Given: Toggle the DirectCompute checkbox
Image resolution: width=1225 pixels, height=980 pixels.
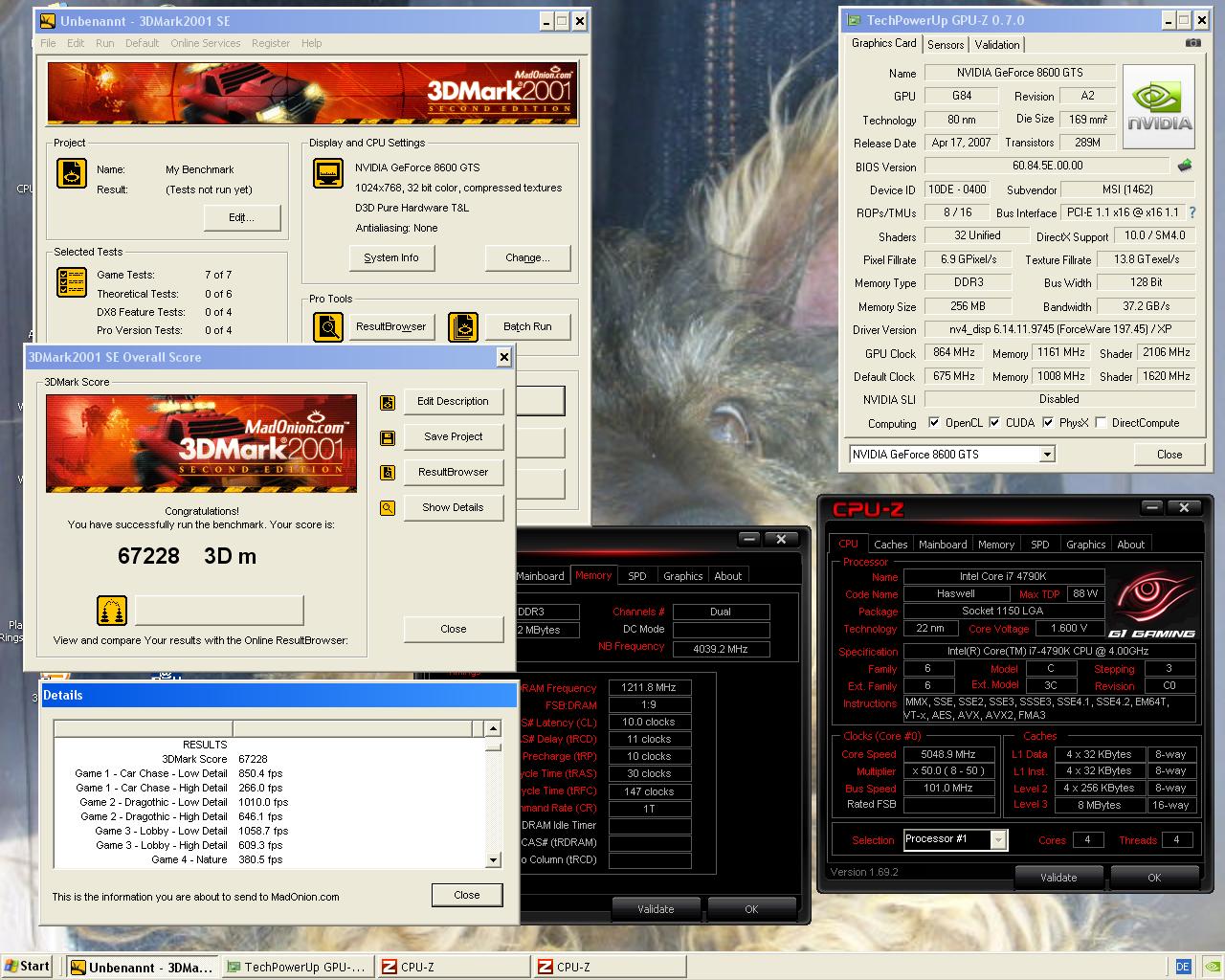Looking at the screenshot, I should (1101, 422).
